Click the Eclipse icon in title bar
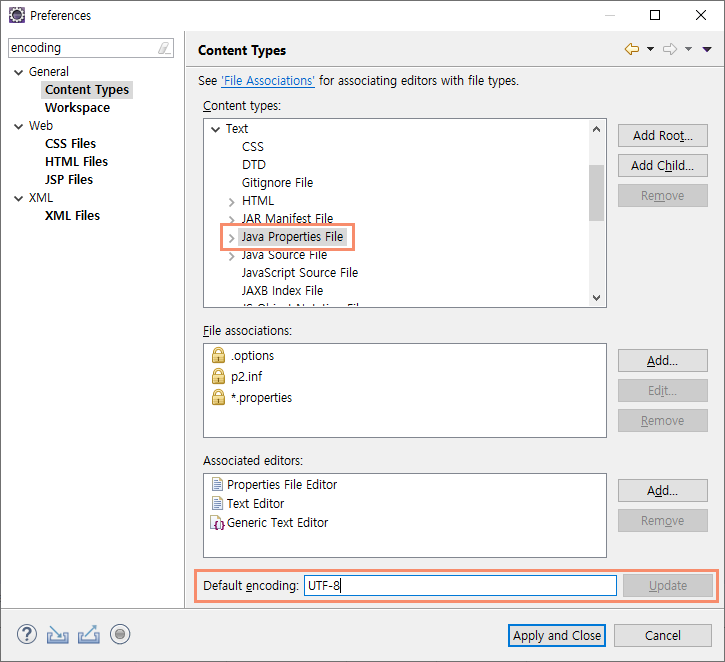This screenshot has height=662, width=725. tap(17, 15)
